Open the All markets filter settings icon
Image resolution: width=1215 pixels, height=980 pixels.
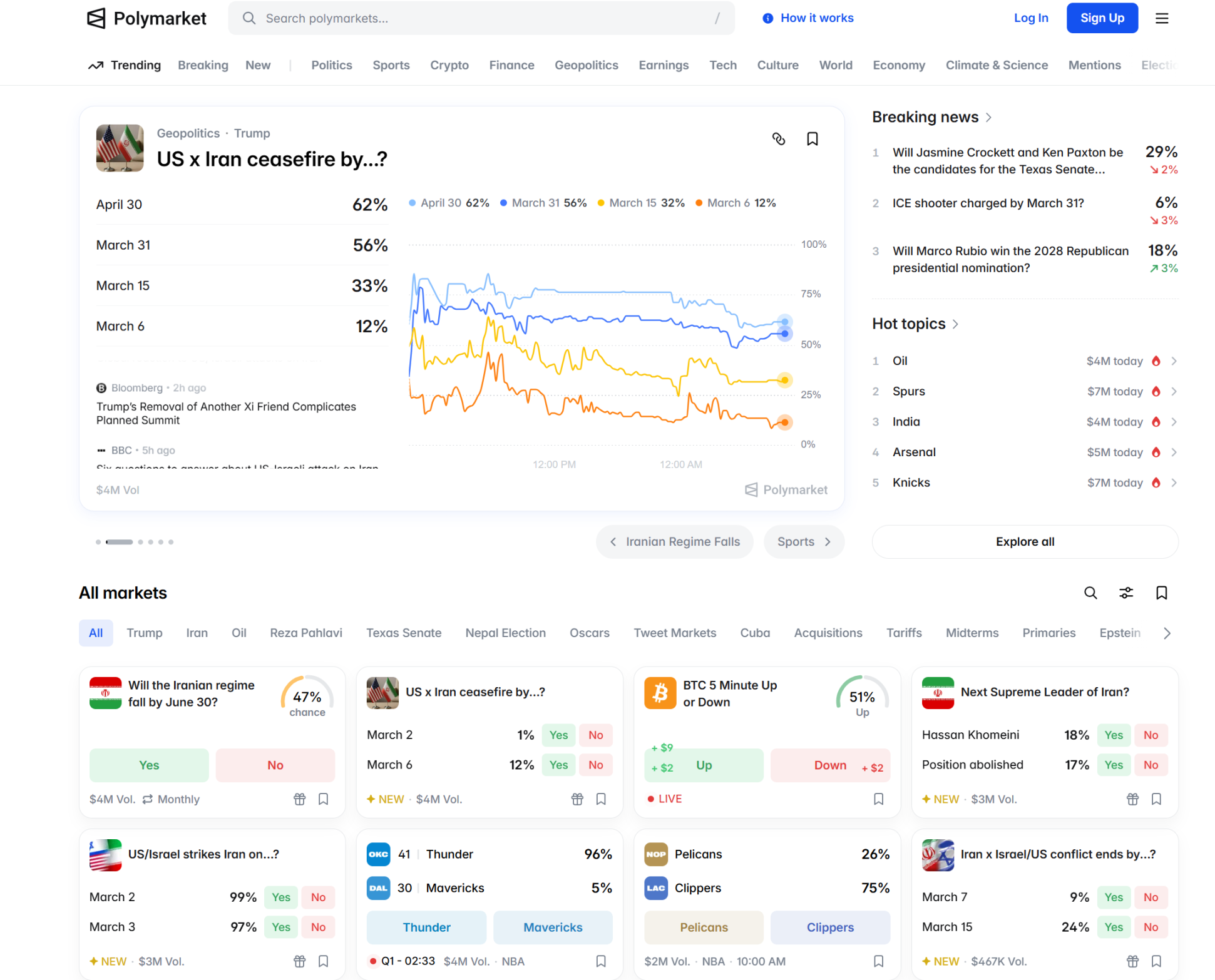pos(1125,593)
